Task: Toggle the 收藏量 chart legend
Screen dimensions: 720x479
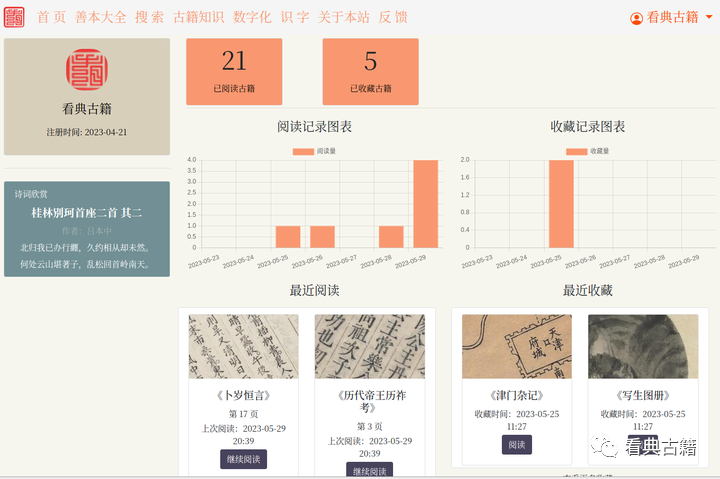Action: pyautogui.click(x=586, y=151)
